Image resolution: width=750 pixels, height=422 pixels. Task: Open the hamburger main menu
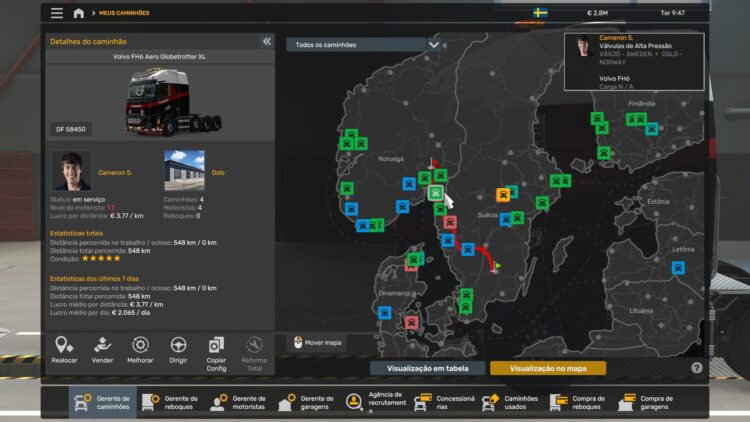[x=57, y=13]
